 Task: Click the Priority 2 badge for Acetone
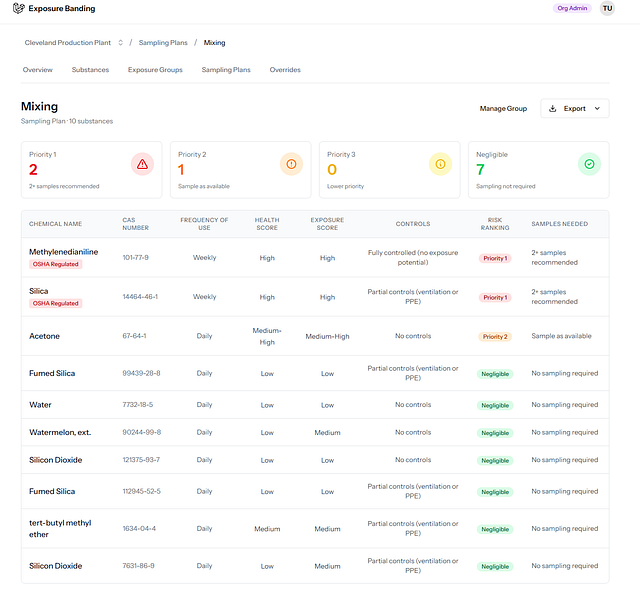[x=495, y=337]
